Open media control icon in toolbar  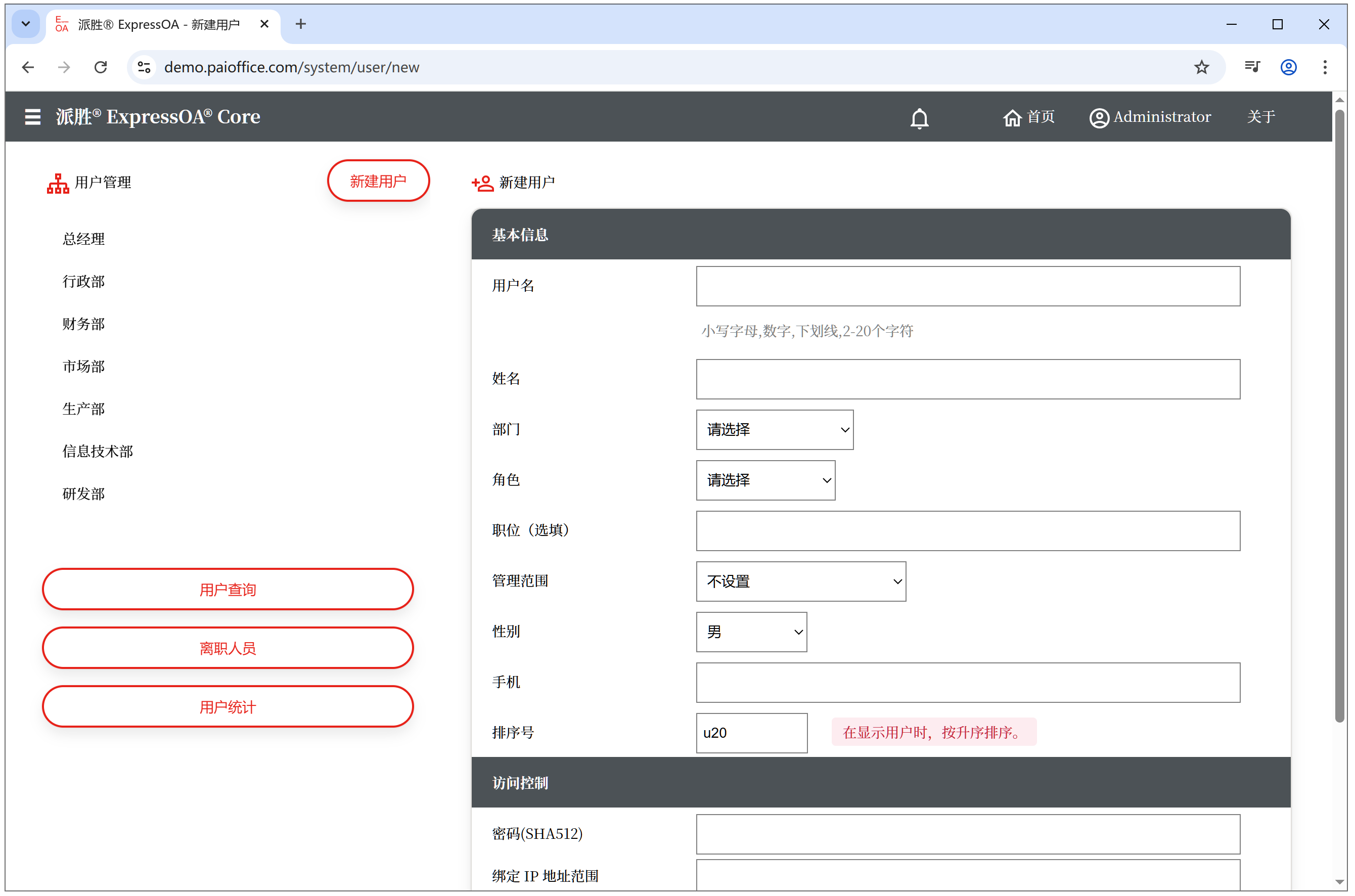pyautogui.click(x=1252, y=67)
